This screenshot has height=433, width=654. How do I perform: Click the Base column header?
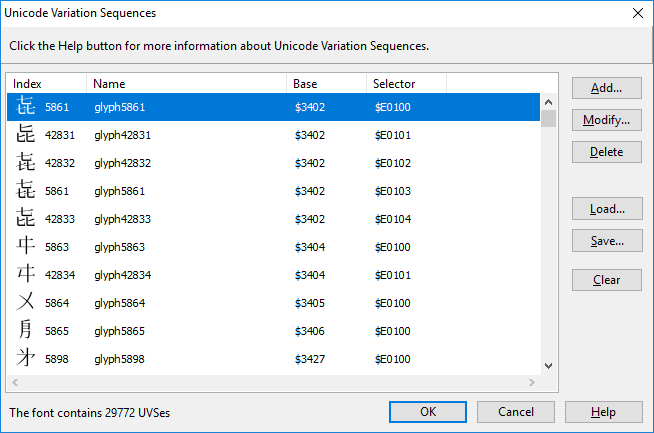(327, 84)
